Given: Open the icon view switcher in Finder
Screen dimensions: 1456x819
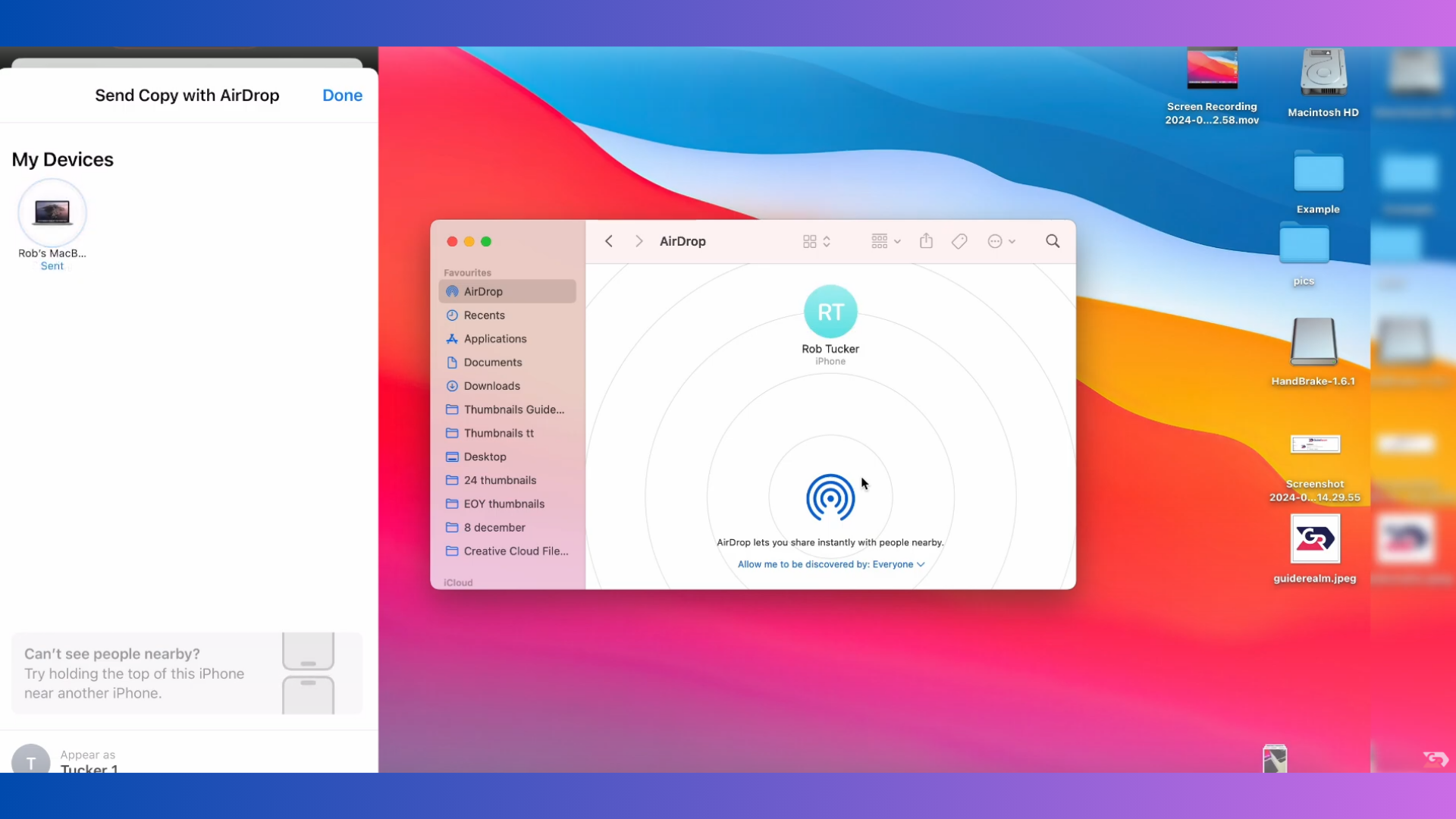Looking at the screenshot, I should (x=817, y=241).
